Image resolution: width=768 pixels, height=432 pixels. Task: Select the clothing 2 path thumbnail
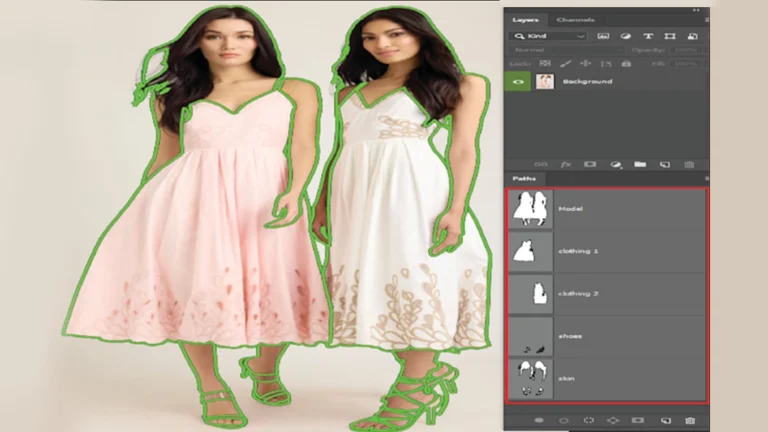coord(530,294)
